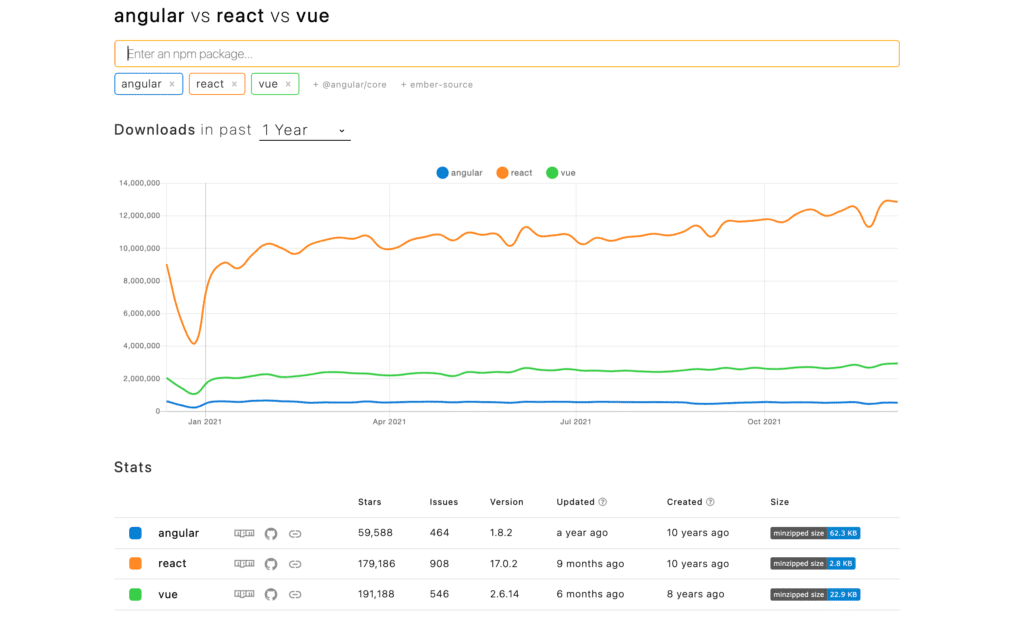The height and width of the screenshot is (626, 1024).
Task: Select the 191,188 stars value for vue
Action: point(376,594)
